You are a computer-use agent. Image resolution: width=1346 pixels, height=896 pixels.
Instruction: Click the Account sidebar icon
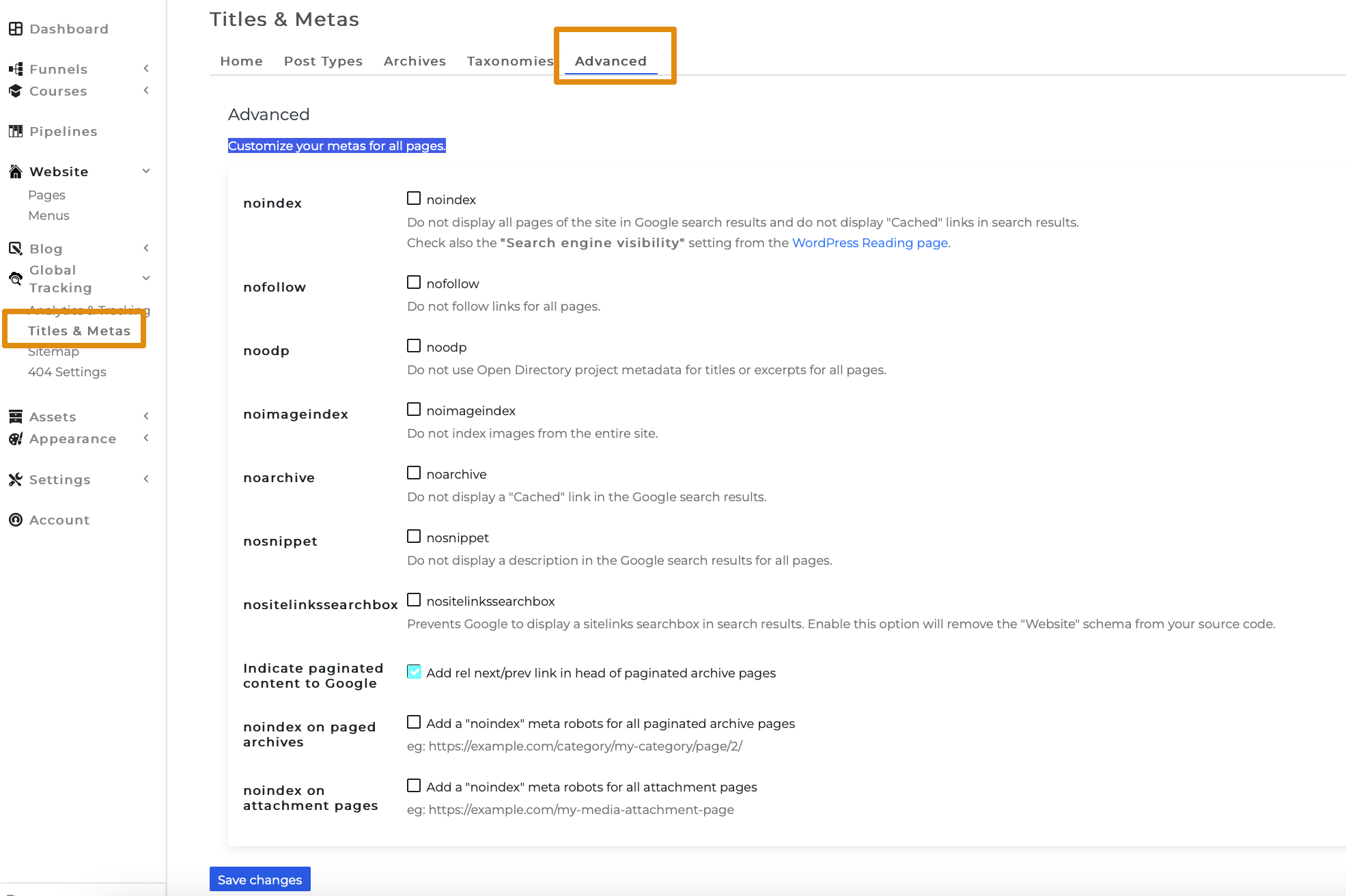[x=15, y=520]
